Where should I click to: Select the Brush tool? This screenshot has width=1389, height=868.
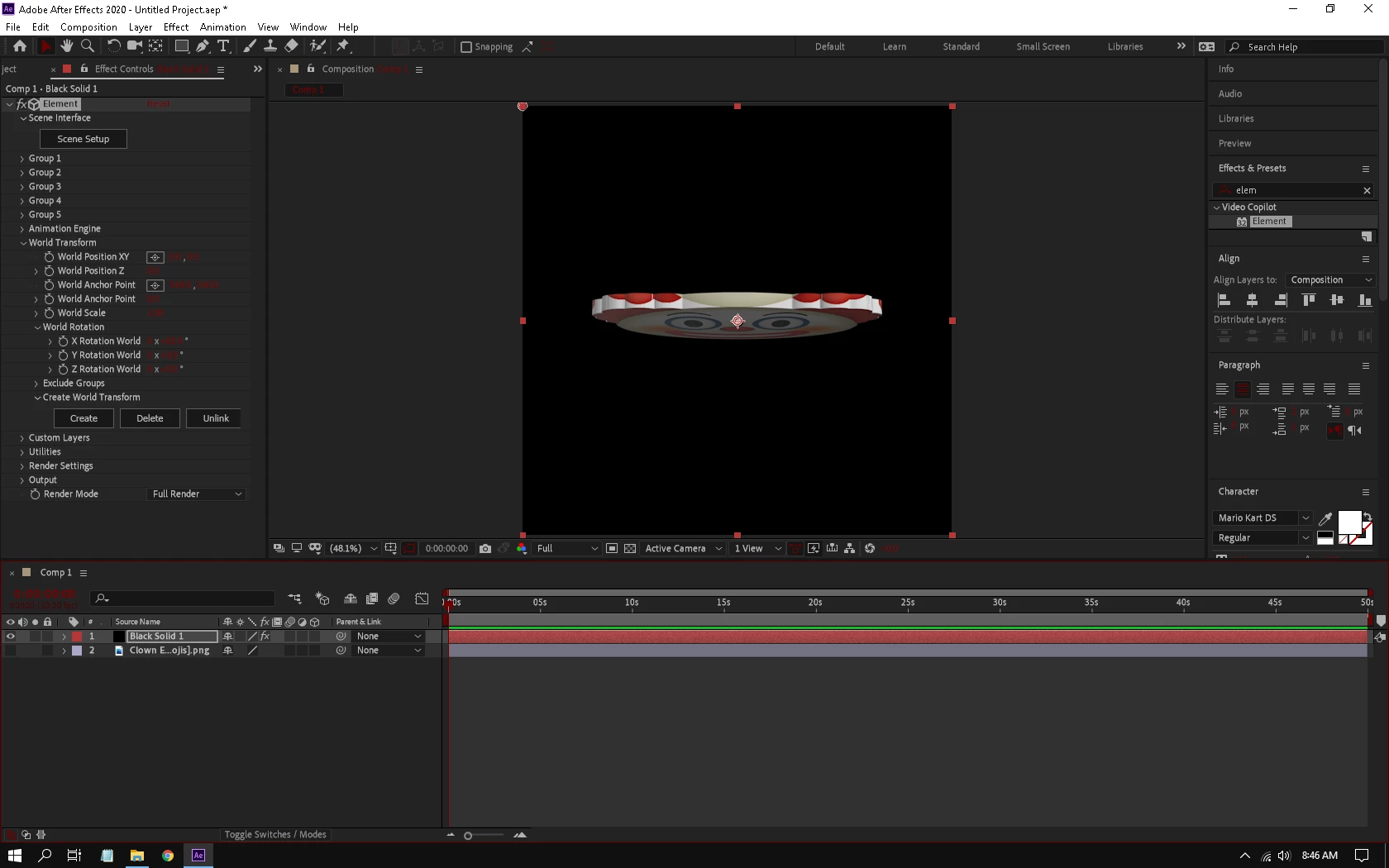tap(249, 46)
